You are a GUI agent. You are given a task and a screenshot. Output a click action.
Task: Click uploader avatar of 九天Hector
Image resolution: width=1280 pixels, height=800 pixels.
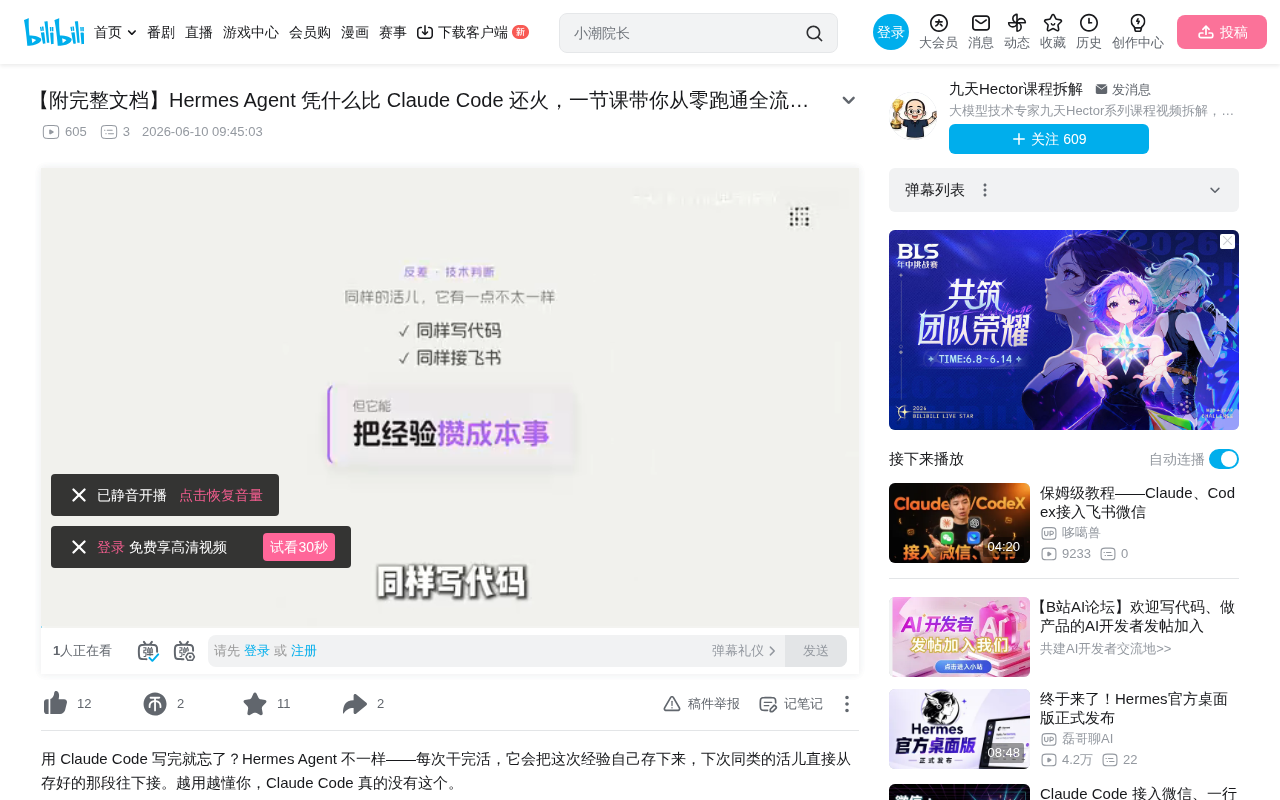click(913, 116)
